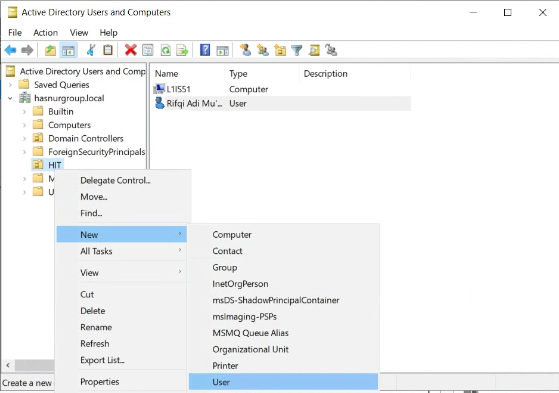Choose InetOrgPerson from the New submenu
This screenshot has height=393, width=559.
283,284
